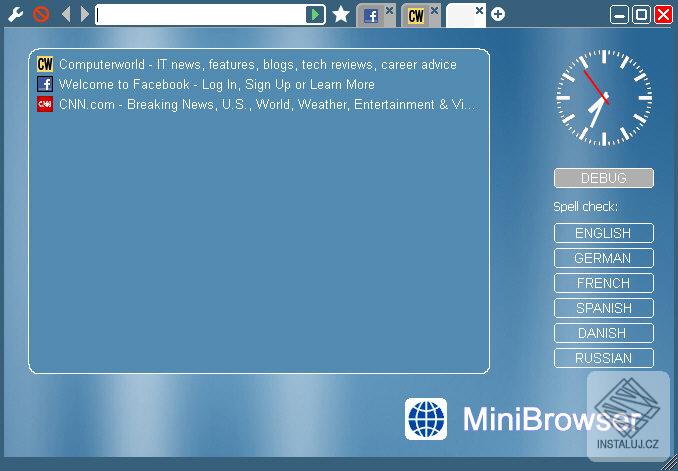Select ENGLISH spell check
The height and width of the screenshot is (471, 678).
604,233
